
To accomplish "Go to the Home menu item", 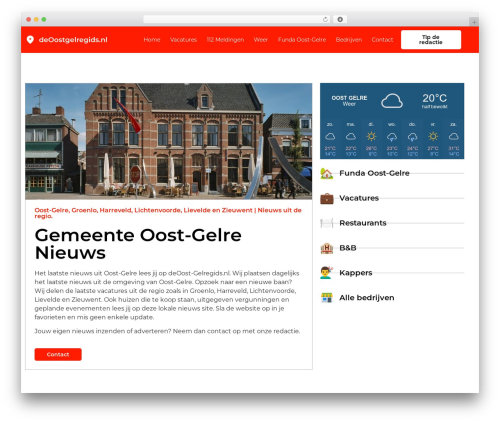I will point(152,40).
